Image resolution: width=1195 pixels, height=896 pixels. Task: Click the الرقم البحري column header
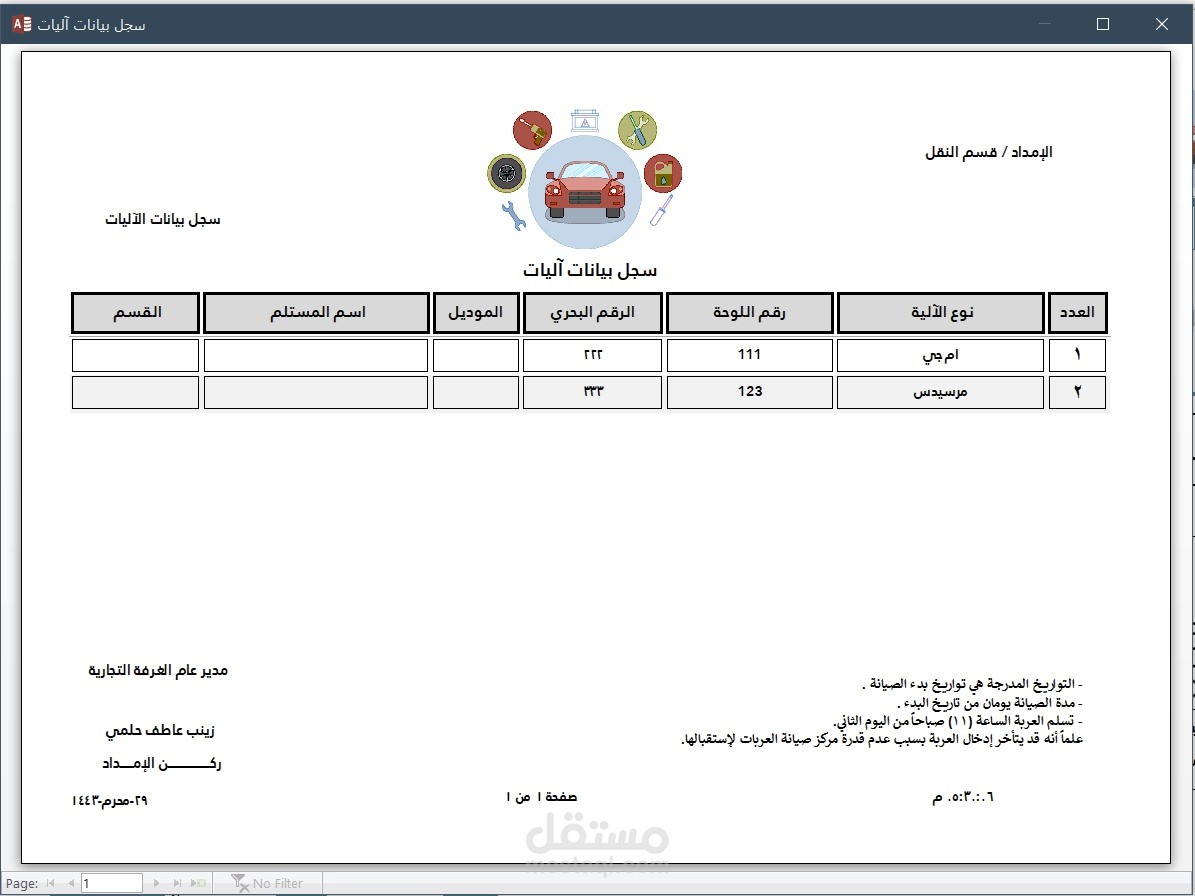[x=592, y=312]
